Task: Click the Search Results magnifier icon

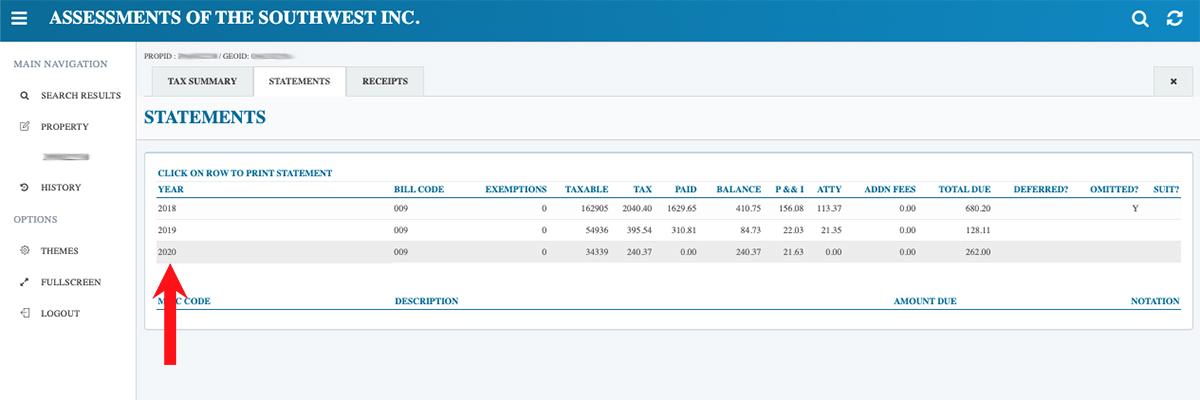Action: pos(24,96)
